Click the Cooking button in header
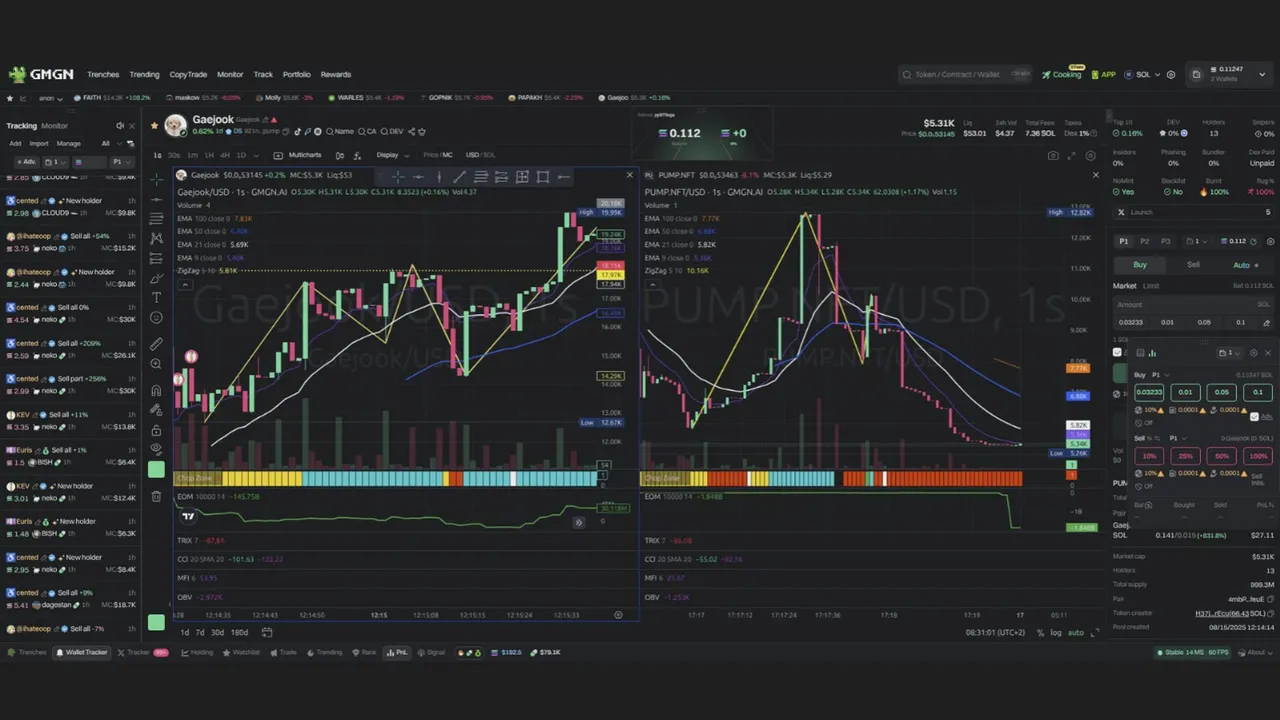 click(x=1062, y=75)
